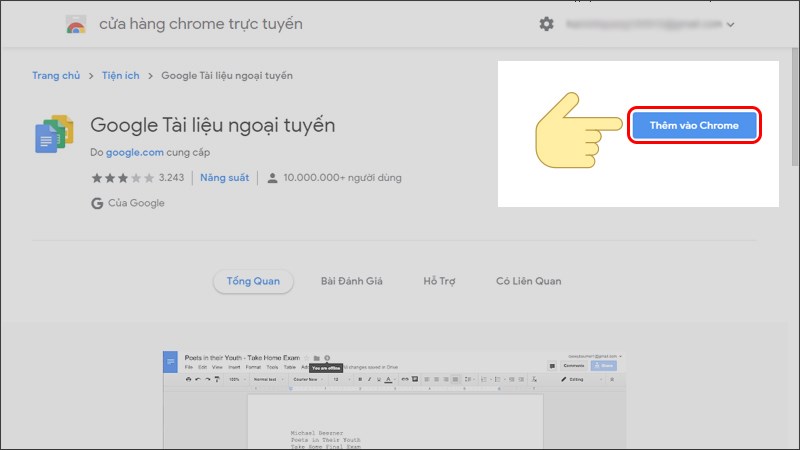Click the Google Tài liệu ngoại tuyến heading
The width and height of the screenshot is (800, 450).
click(x=213, y=125)
